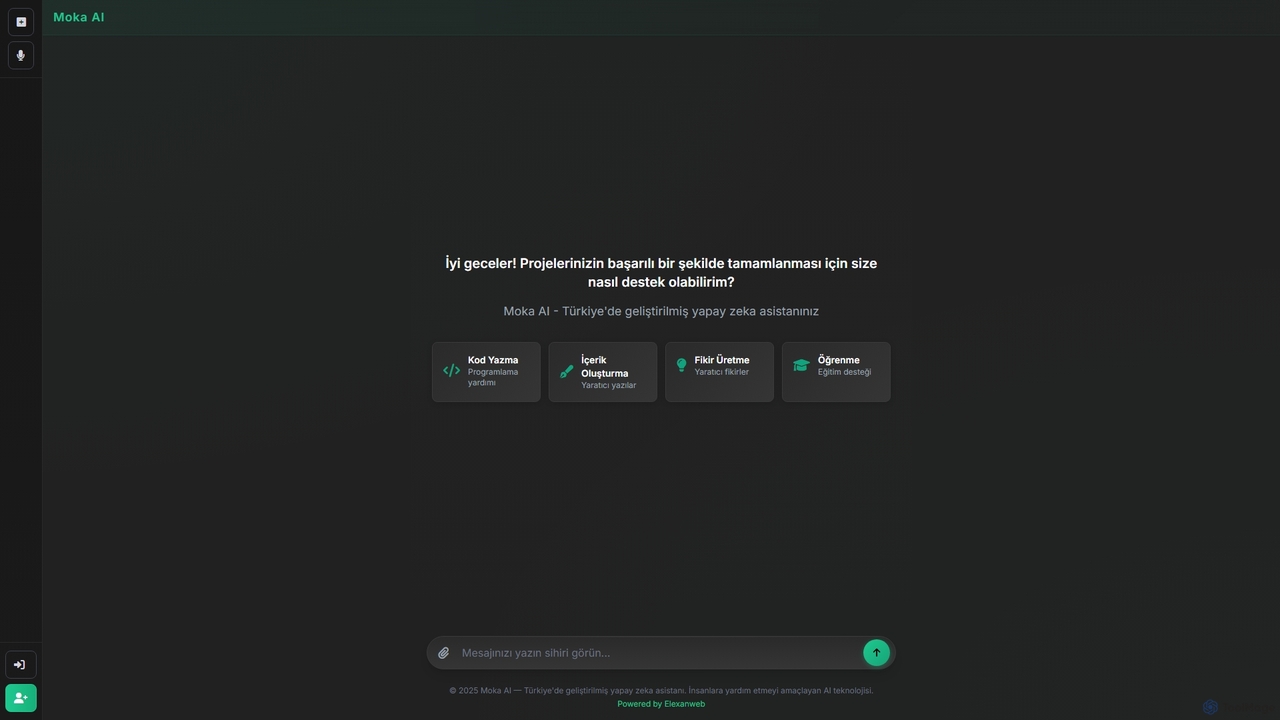Click the 'Eğitim desteği' subtitle text
The height and width of the screenshot is (720, 1280).
pos(844,372)
